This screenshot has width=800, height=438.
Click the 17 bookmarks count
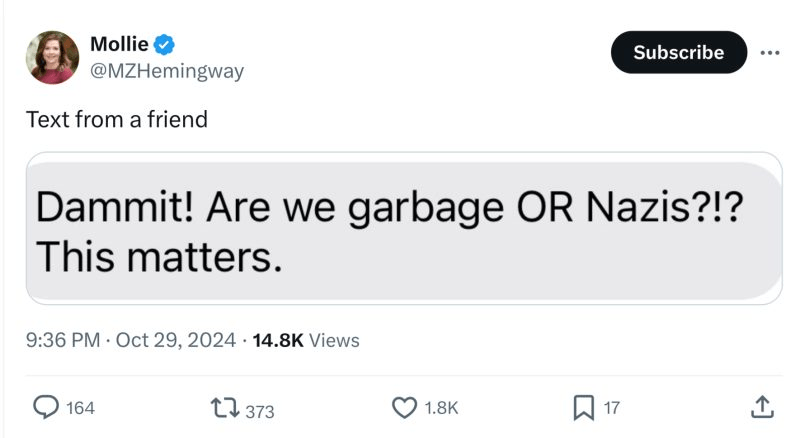pos(612,408)
